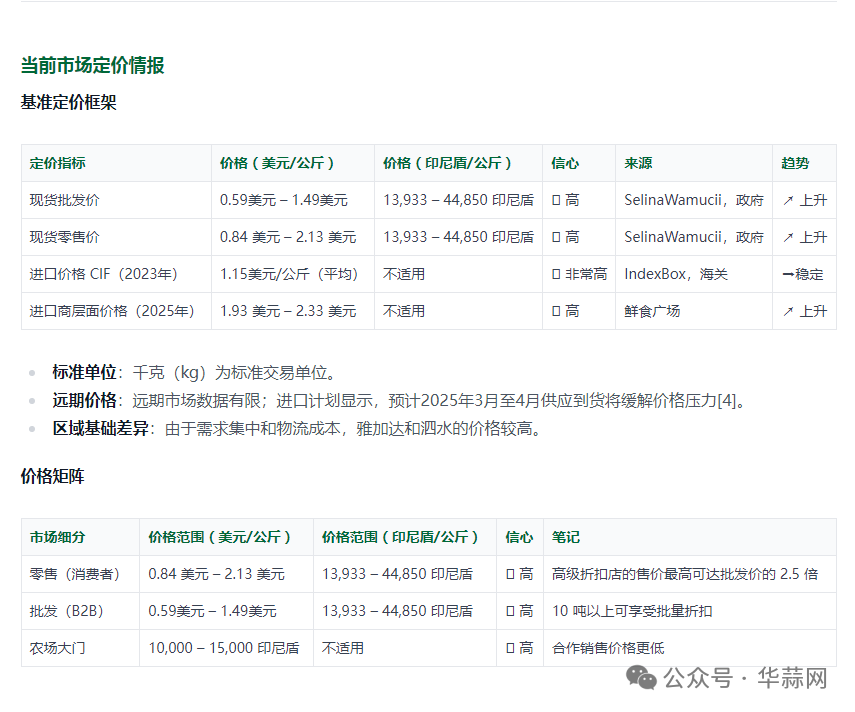The height and width of the screenshot is (712, 855).
Task: Click the stable arrow in the CIF row
Action: click(x=788, y=274)
